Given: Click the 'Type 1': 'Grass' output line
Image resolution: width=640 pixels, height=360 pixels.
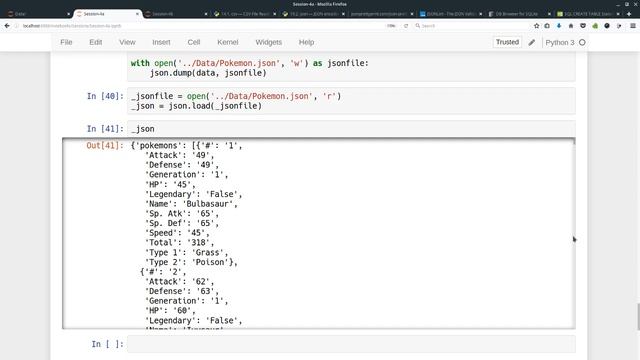Looking at the screenshot, I should [x=187, y=253].
